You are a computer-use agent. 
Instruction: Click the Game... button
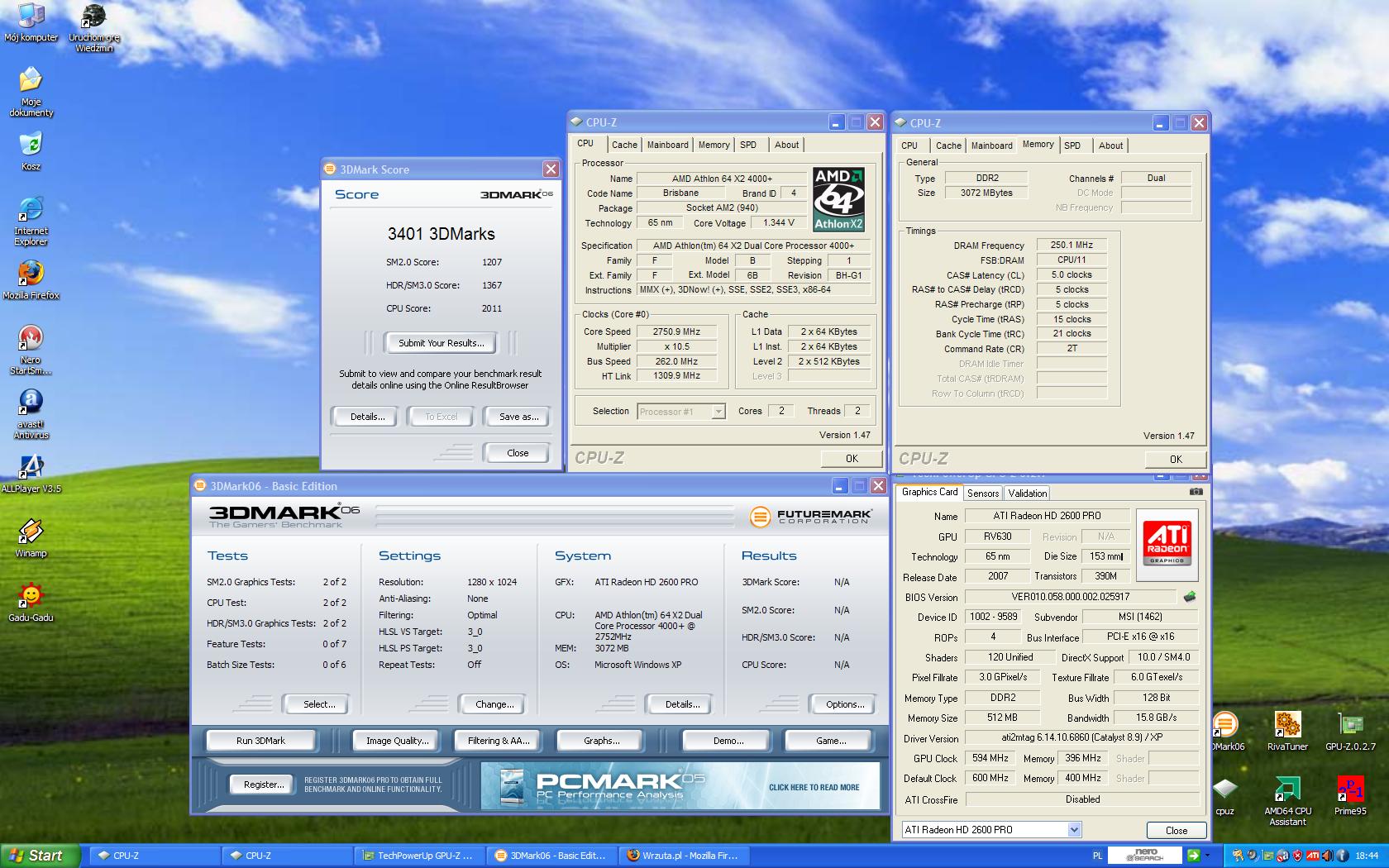tap(831, 741)
